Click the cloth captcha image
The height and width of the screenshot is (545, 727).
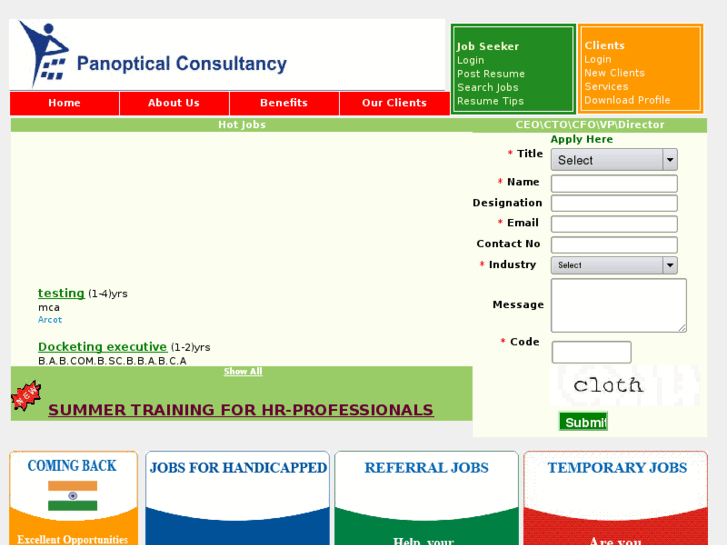pos(625,385)
